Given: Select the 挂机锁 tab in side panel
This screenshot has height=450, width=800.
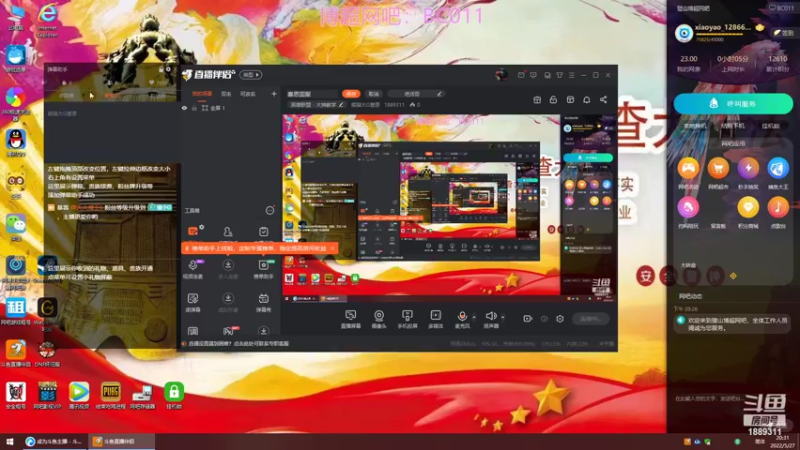Looking at the screenshot, I should tap(770, 126).
